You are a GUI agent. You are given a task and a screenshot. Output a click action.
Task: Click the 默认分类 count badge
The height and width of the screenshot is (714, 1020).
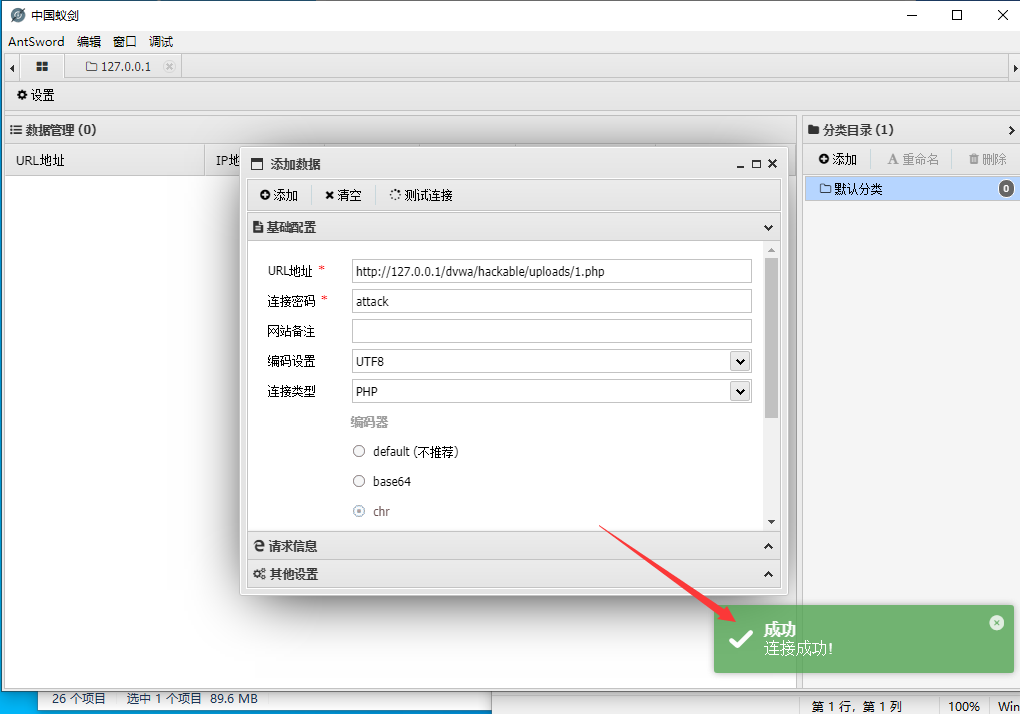[1006, 189]
